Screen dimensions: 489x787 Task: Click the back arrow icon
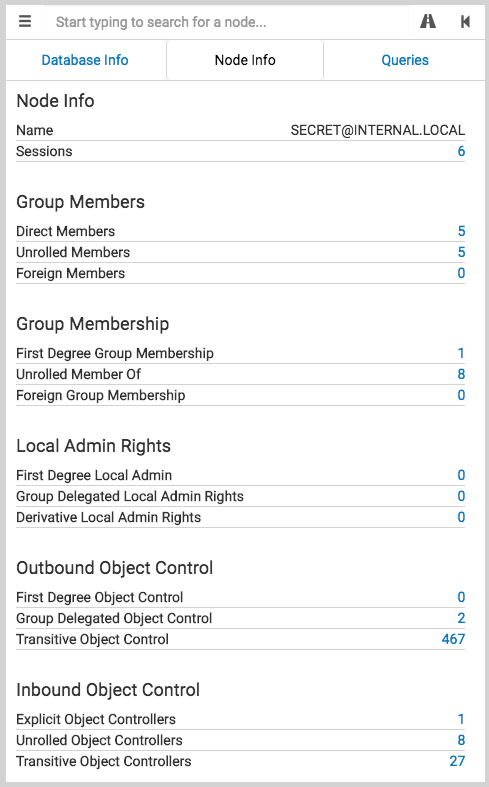point(465,22)
